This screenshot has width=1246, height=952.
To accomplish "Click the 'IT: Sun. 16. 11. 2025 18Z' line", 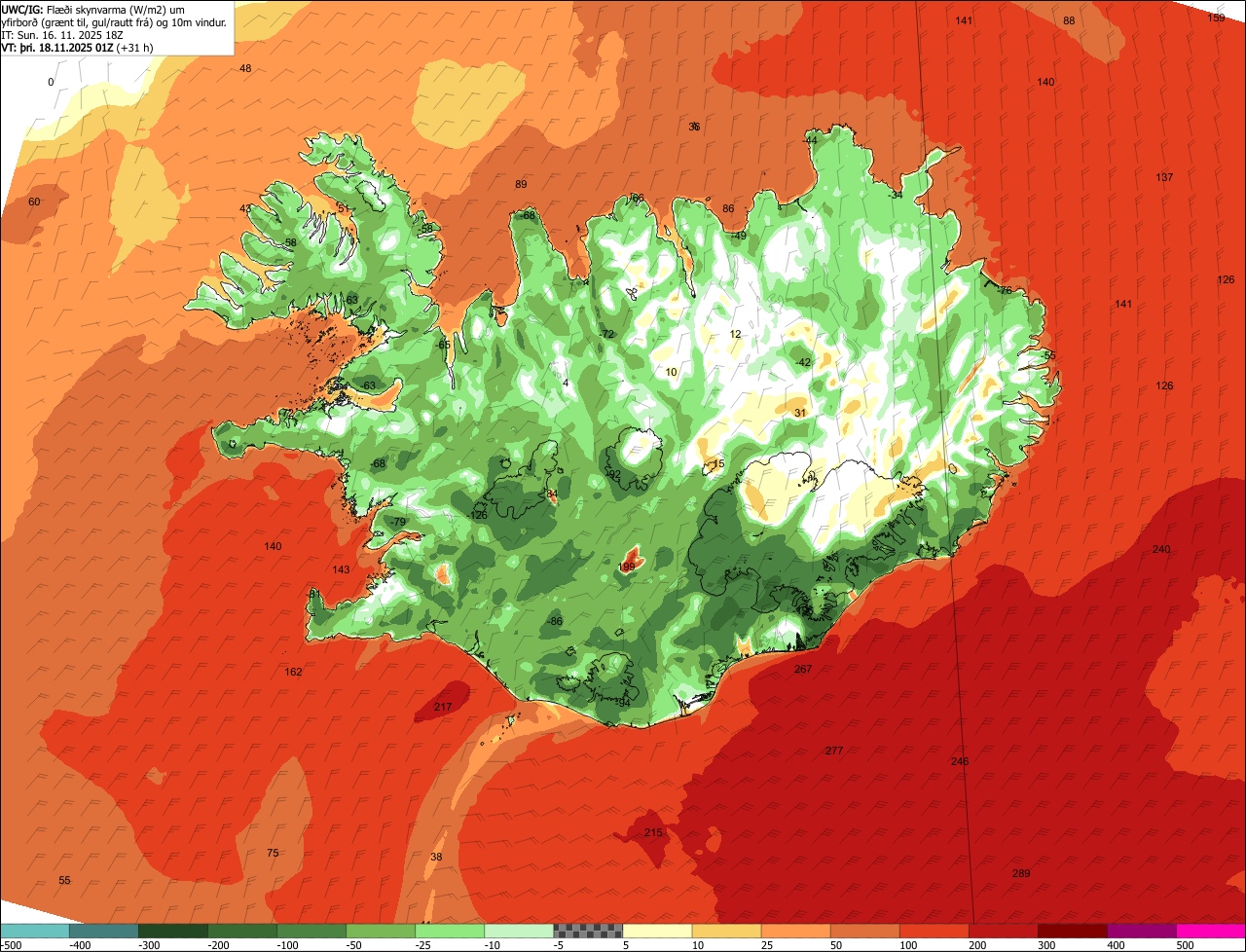I will (x=64, y=34).
